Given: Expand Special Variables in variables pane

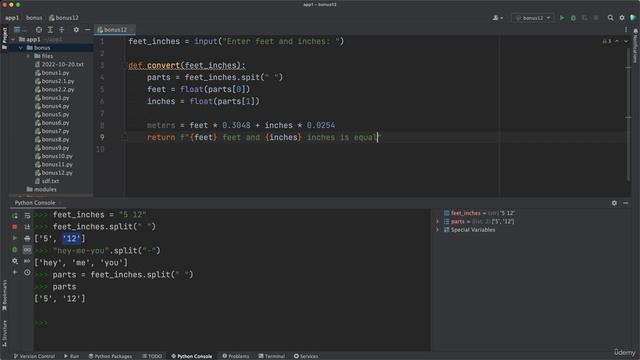Looking at the screenshot, I should tap(438, 230).
